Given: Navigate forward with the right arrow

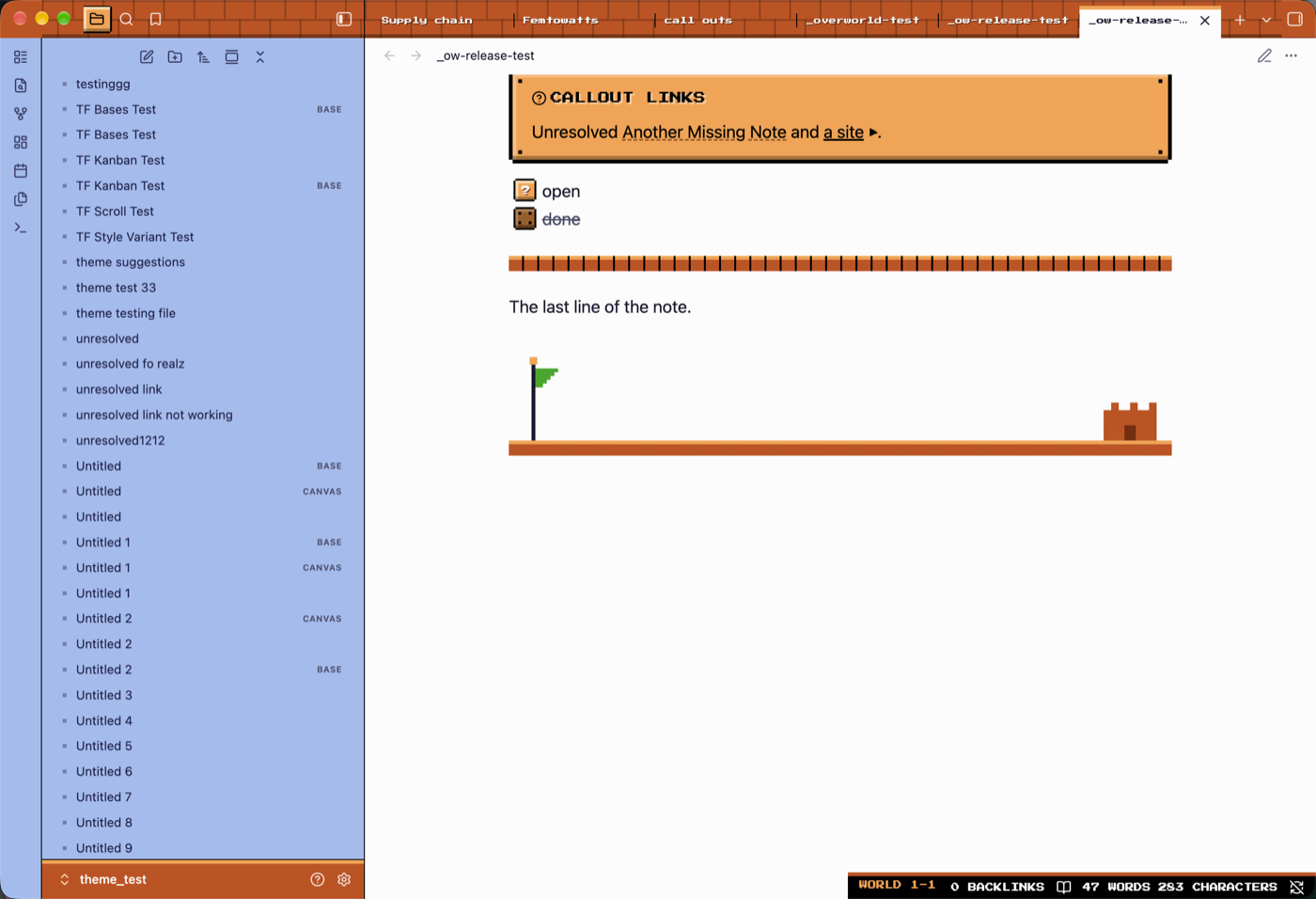Looking at the screenshot, I should click(x=415, y=55).
